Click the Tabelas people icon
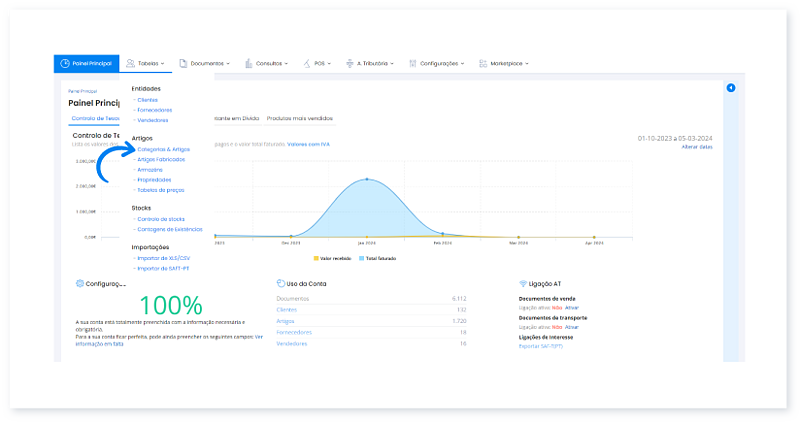The image size is (800, 422). point(131,63)
